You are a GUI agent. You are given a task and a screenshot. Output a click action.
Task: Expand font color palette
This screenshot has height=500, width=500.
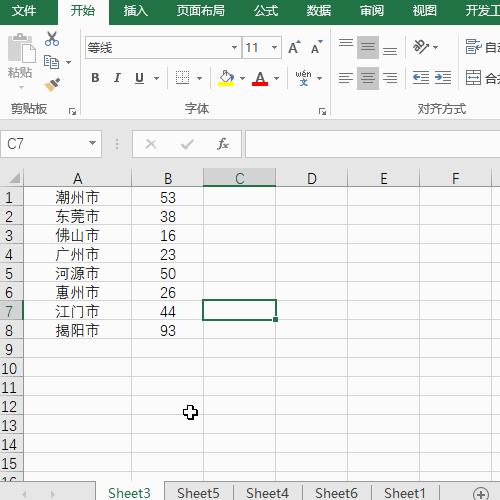276,78
